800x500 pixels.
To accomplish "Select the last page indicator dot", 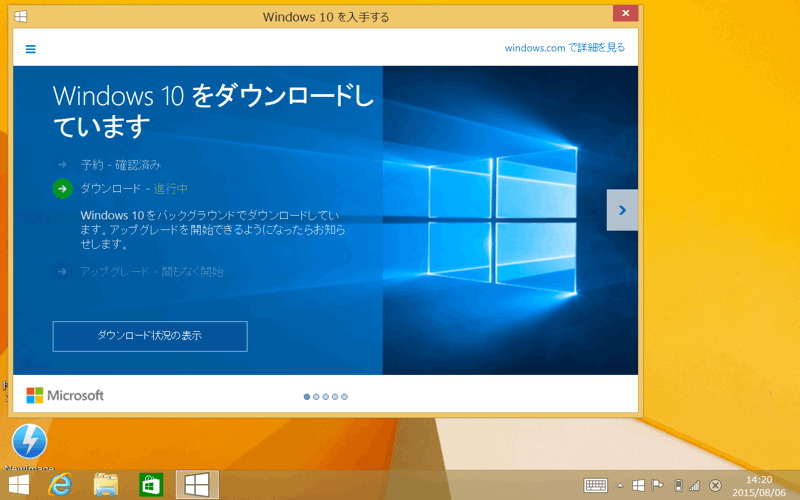I will (x=344, y=397).
